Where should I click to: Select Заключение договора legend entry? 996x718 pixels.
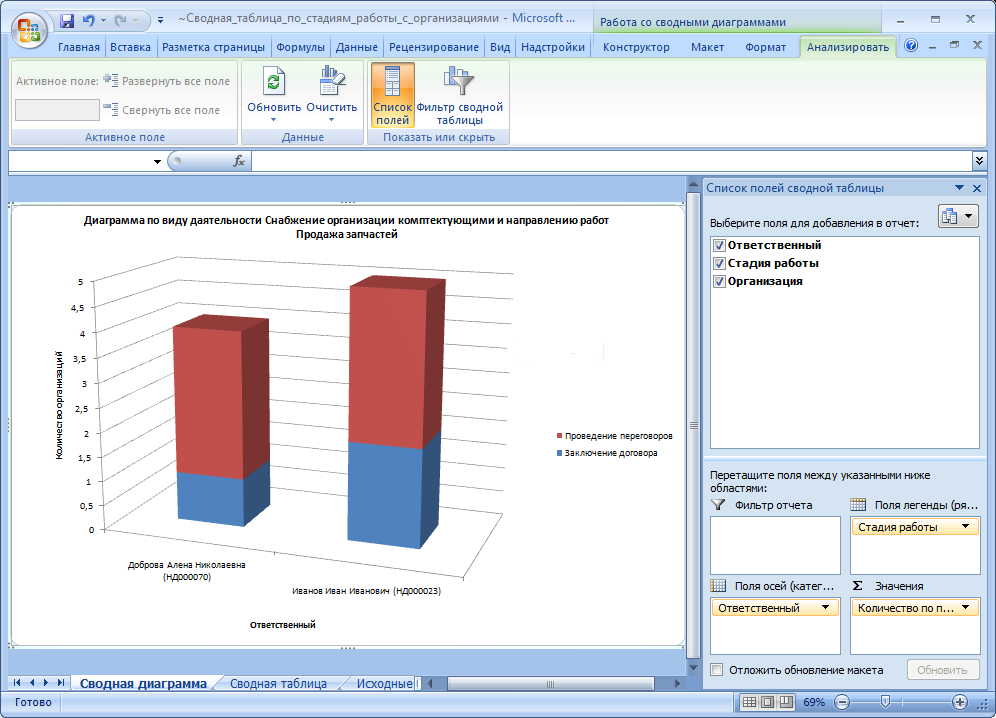[x=607, y=453]
